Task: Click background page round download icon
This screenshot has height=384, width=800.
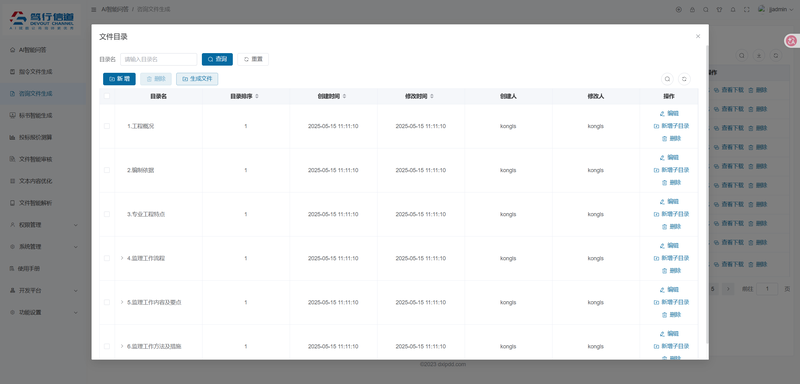Action: point(759,56)
